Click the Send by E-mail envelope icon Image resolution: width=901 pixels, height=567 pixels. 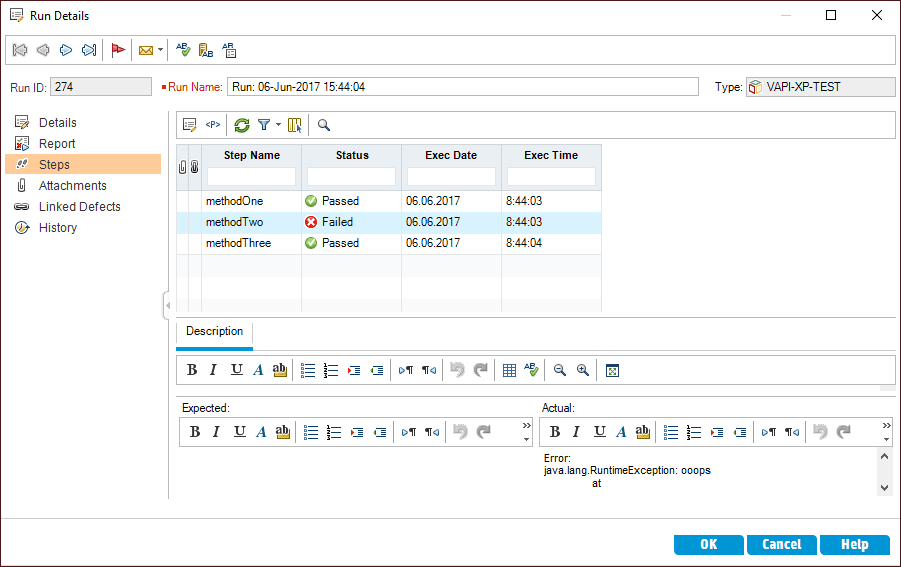click(146, 49)
